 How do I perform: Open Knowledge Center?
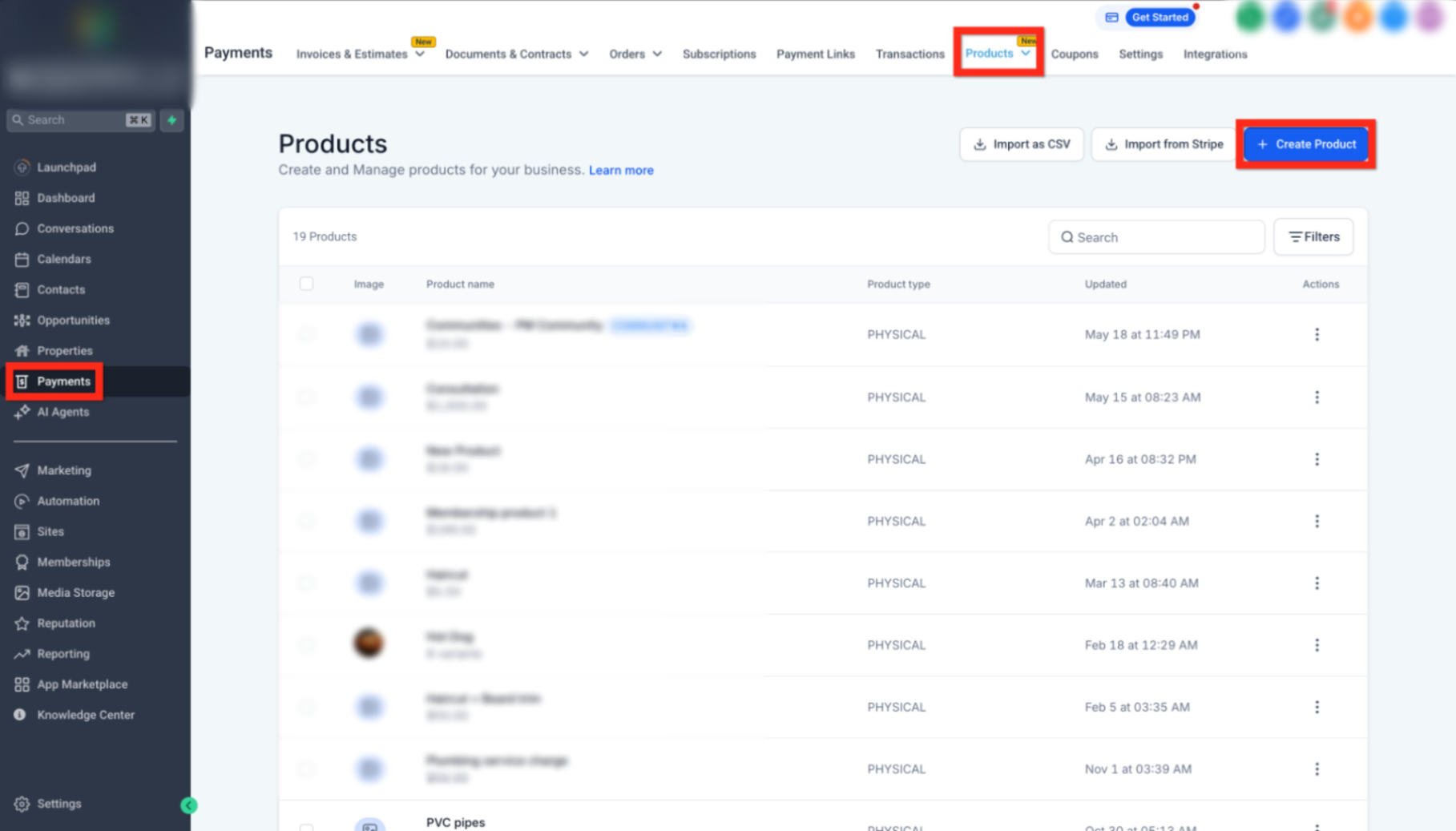85,714
